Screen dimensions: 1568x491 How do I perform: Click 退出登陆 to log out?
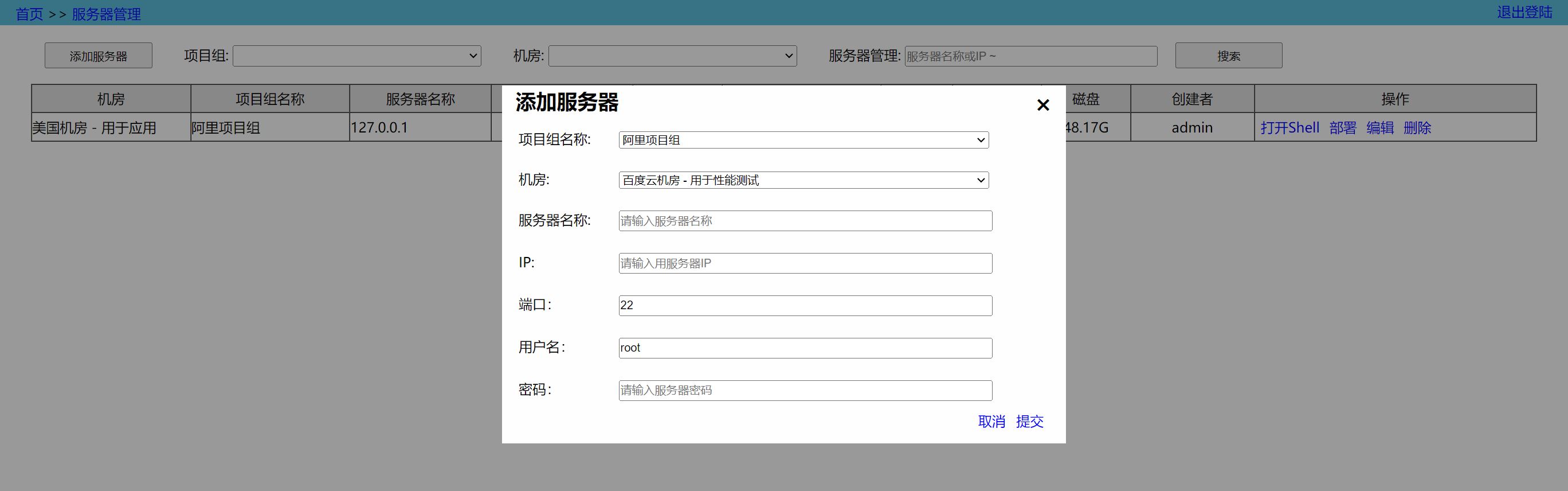(1524, 12)
